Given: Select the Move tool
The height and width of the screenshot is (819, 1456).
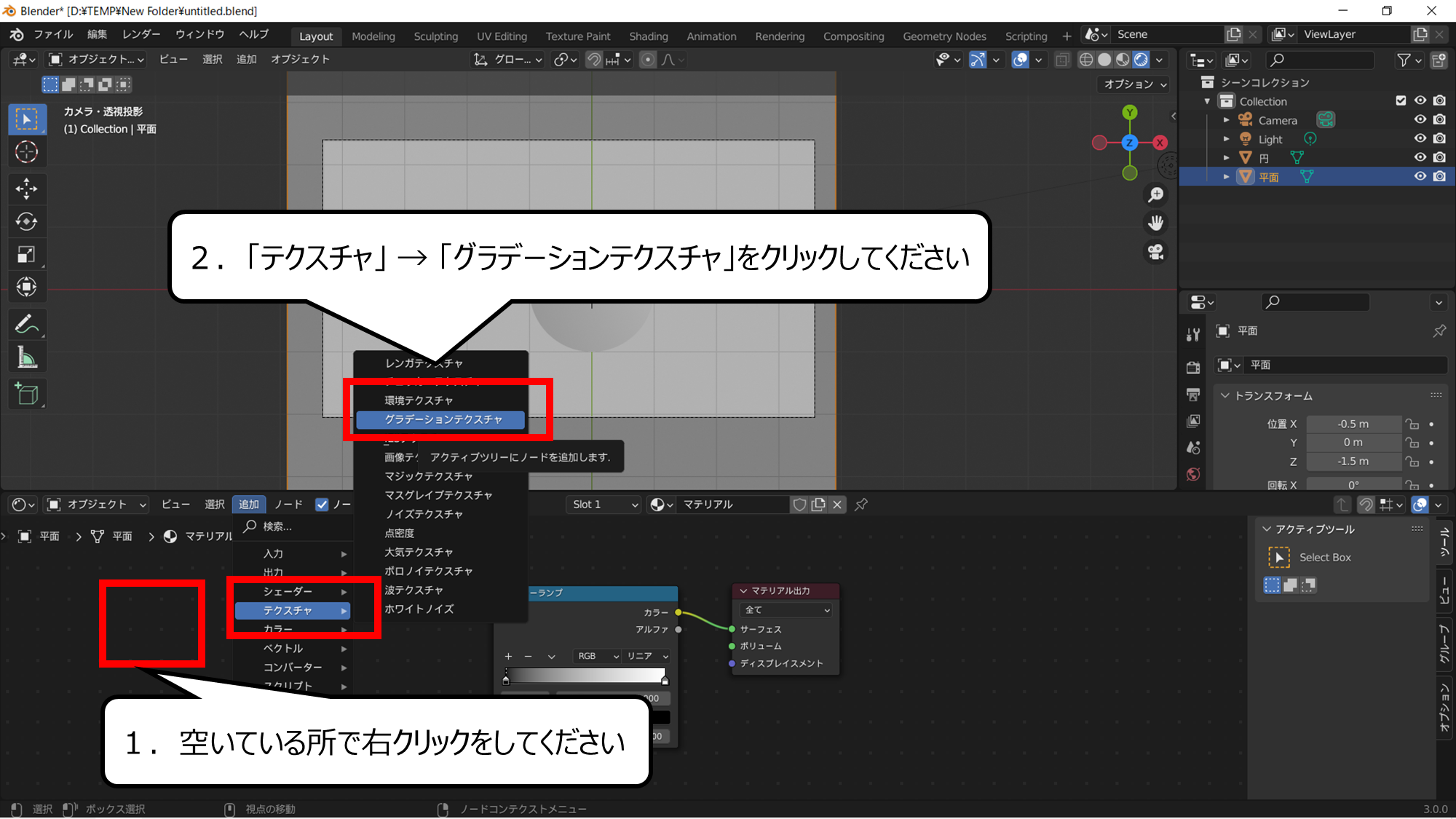Looking at the screenshot, I should point(27,189).
